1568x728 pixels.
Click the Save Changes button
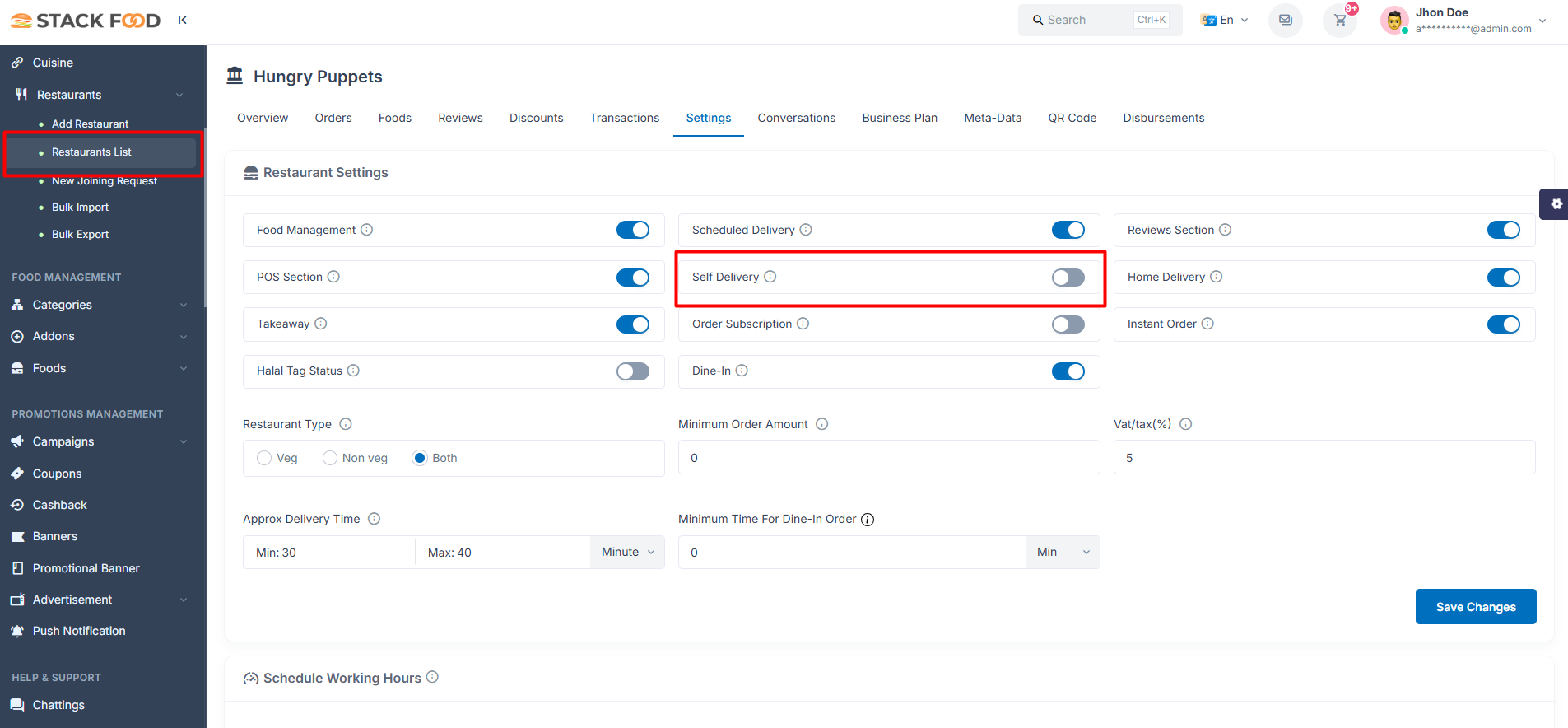pos(1475,607)
